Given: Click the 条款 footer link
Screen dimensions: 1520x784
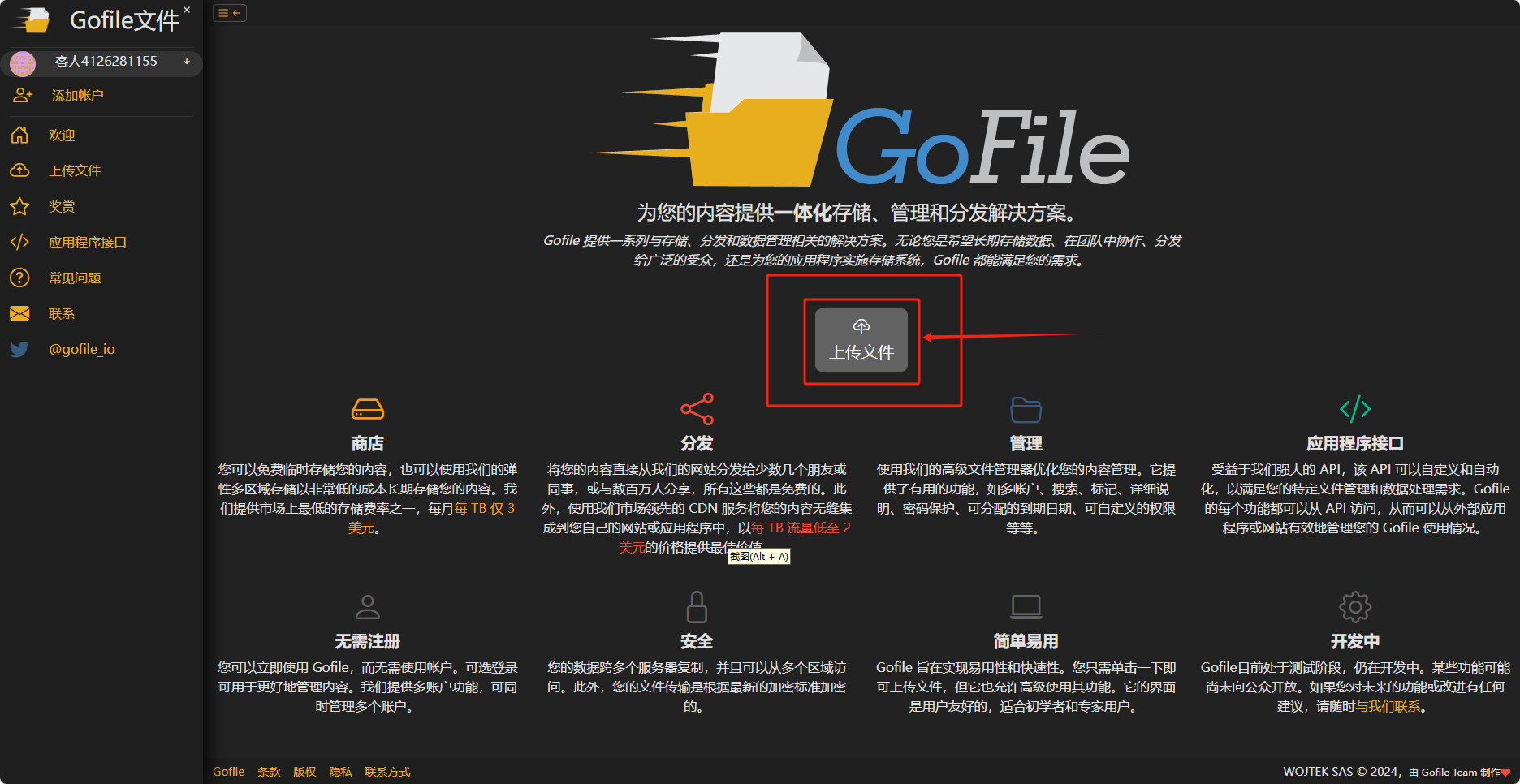Looking at the screenshot, I should pyautogui.click(x=269, y=772).
